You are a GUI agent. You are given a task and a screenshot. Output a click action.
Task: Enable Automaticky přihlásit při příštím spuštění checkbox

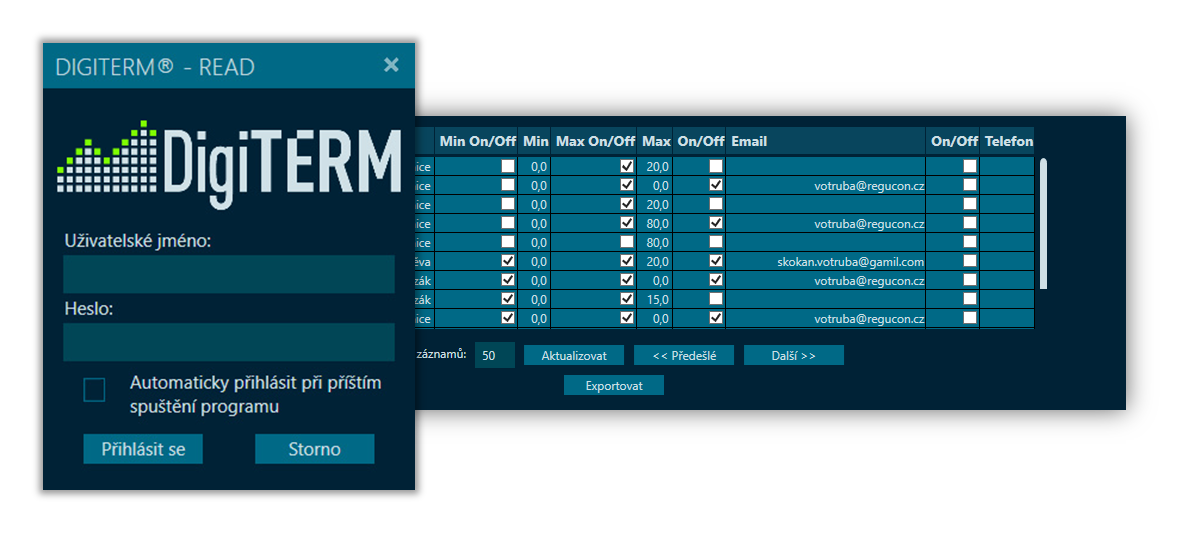pos(95,390)
